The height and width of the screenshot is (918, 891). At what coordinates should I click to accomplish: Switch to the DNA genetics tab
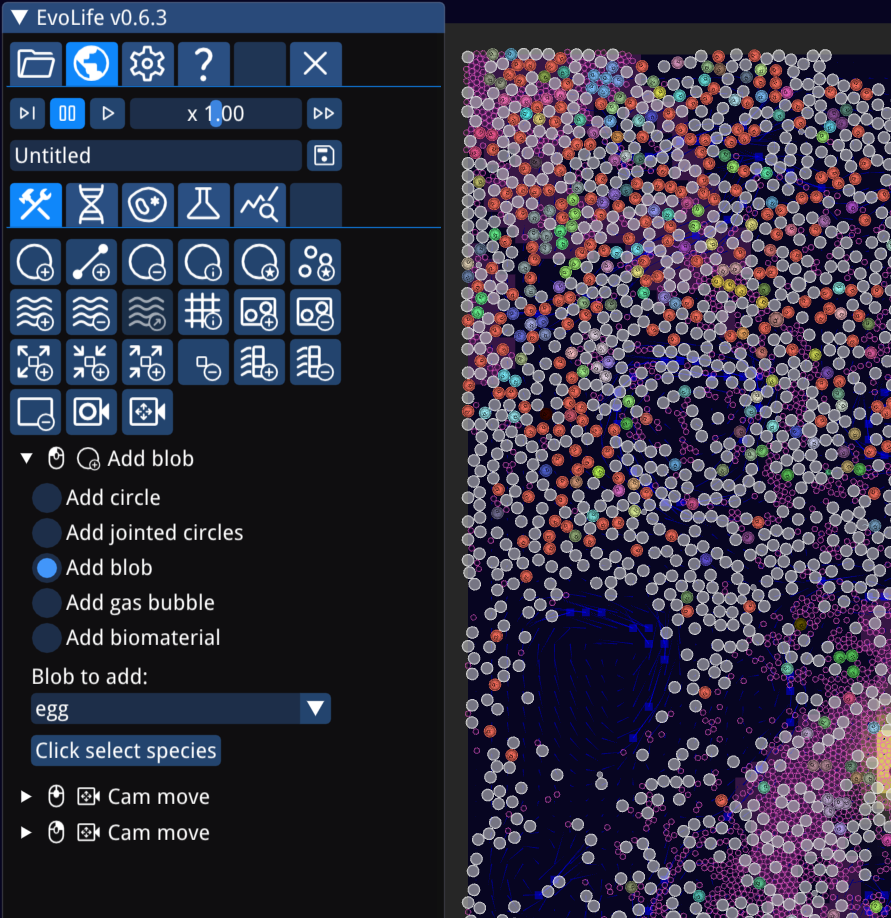[91, 205]
